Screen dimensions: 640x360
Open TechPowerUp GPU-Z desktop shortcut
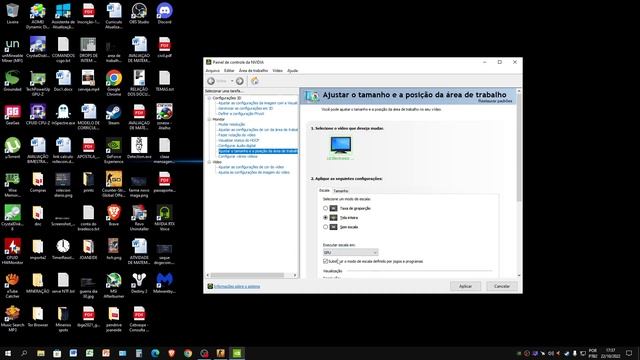coord(38,83)
